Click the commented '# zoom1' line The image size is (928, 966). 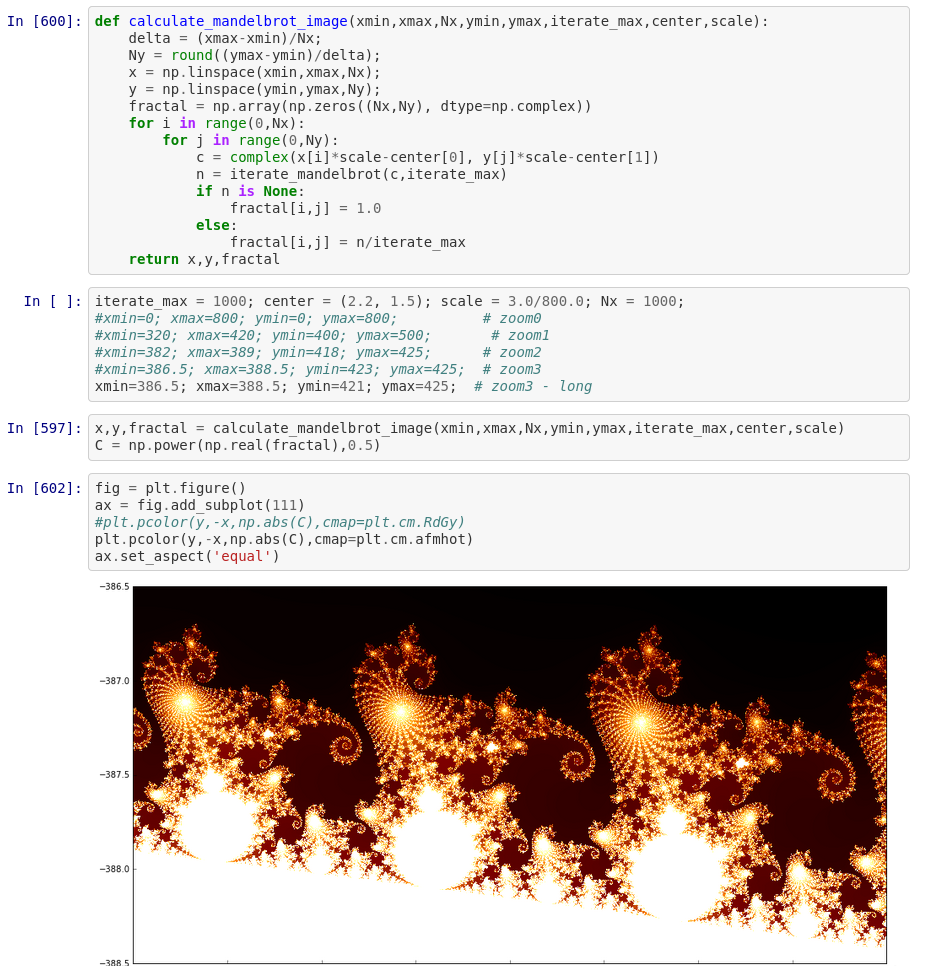click(x=322, y=336)
